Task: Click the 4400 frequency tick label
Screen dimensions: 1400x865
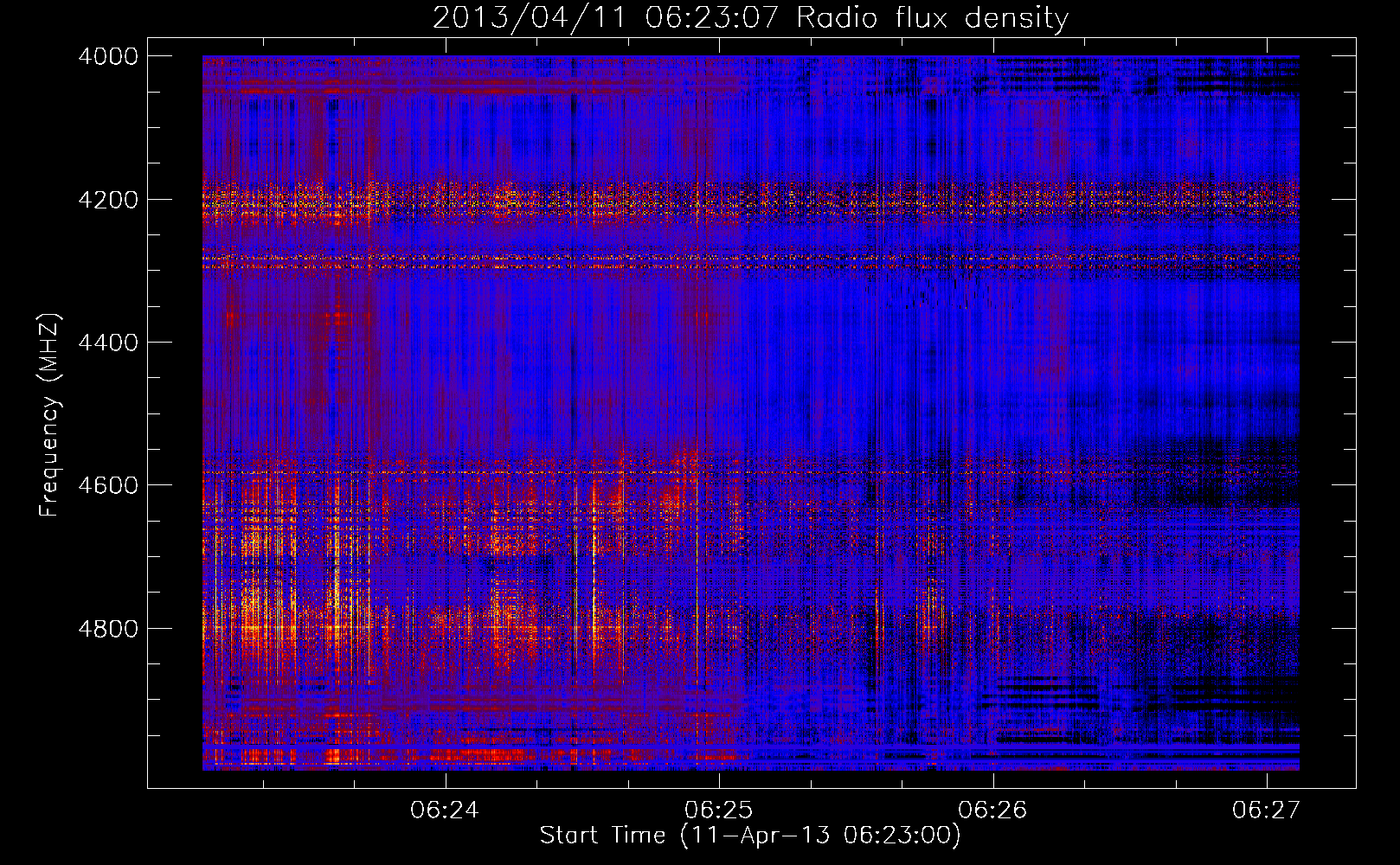Action: [x=108, y=343]
